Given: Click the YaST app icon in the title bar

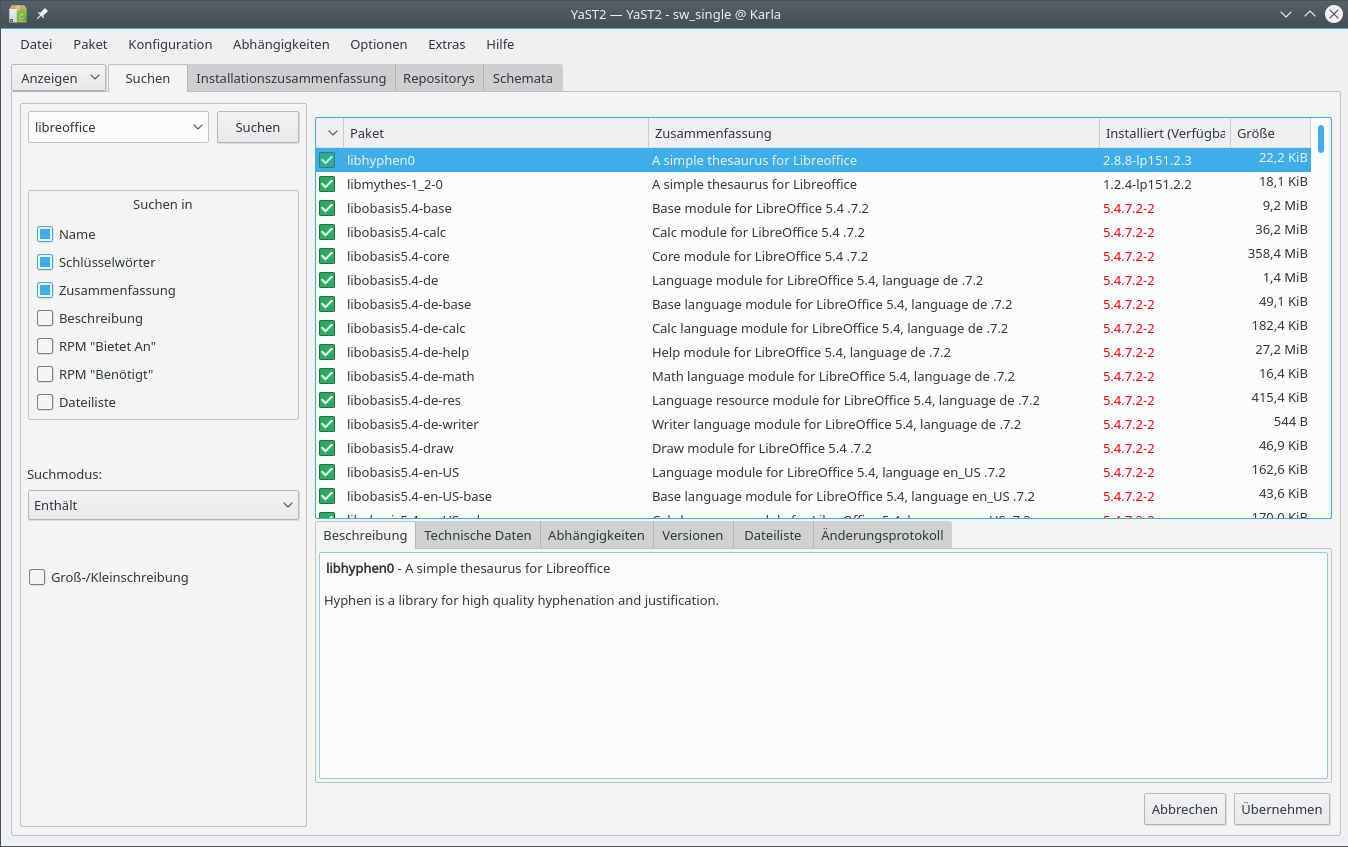Looking at the screenshot, I should pyautogui.click(x=18, y=14).
